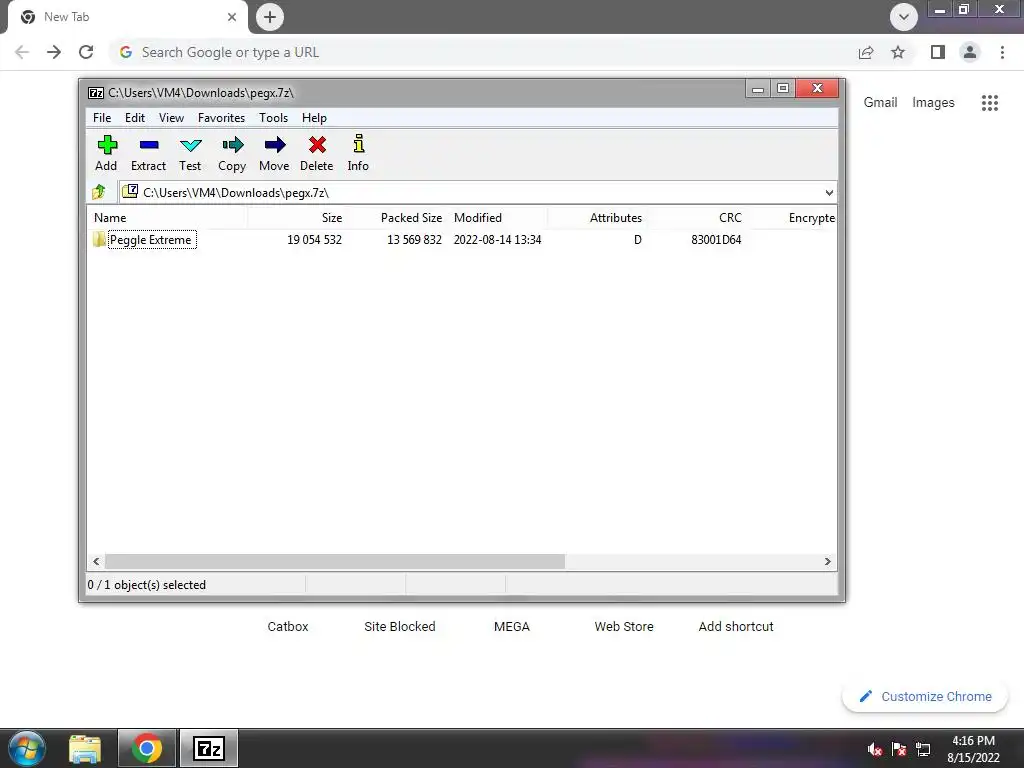Sort by the Packed Size column
This screenshot has width=1024, height=768.
point(398,217)
